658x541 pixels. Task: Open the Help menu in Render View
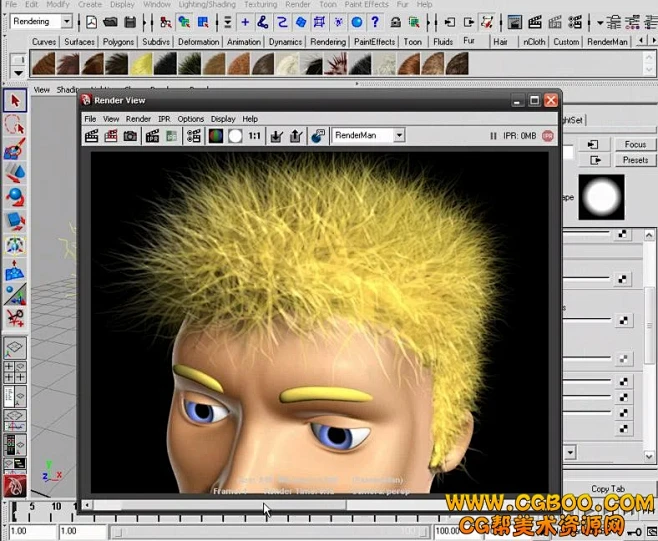pos(250,119)
